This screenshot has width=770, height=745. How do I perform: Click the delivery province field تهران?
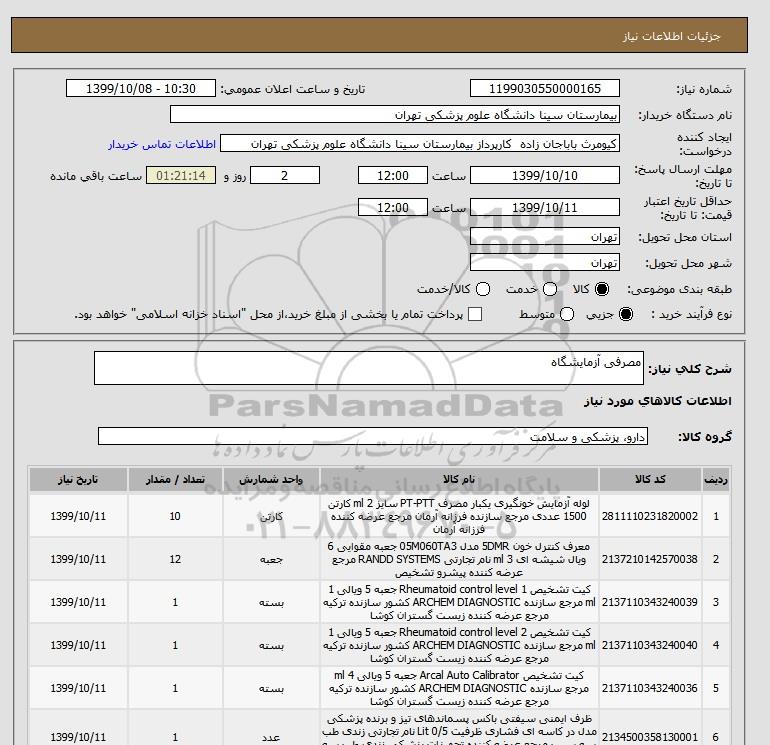pos(545,237)
